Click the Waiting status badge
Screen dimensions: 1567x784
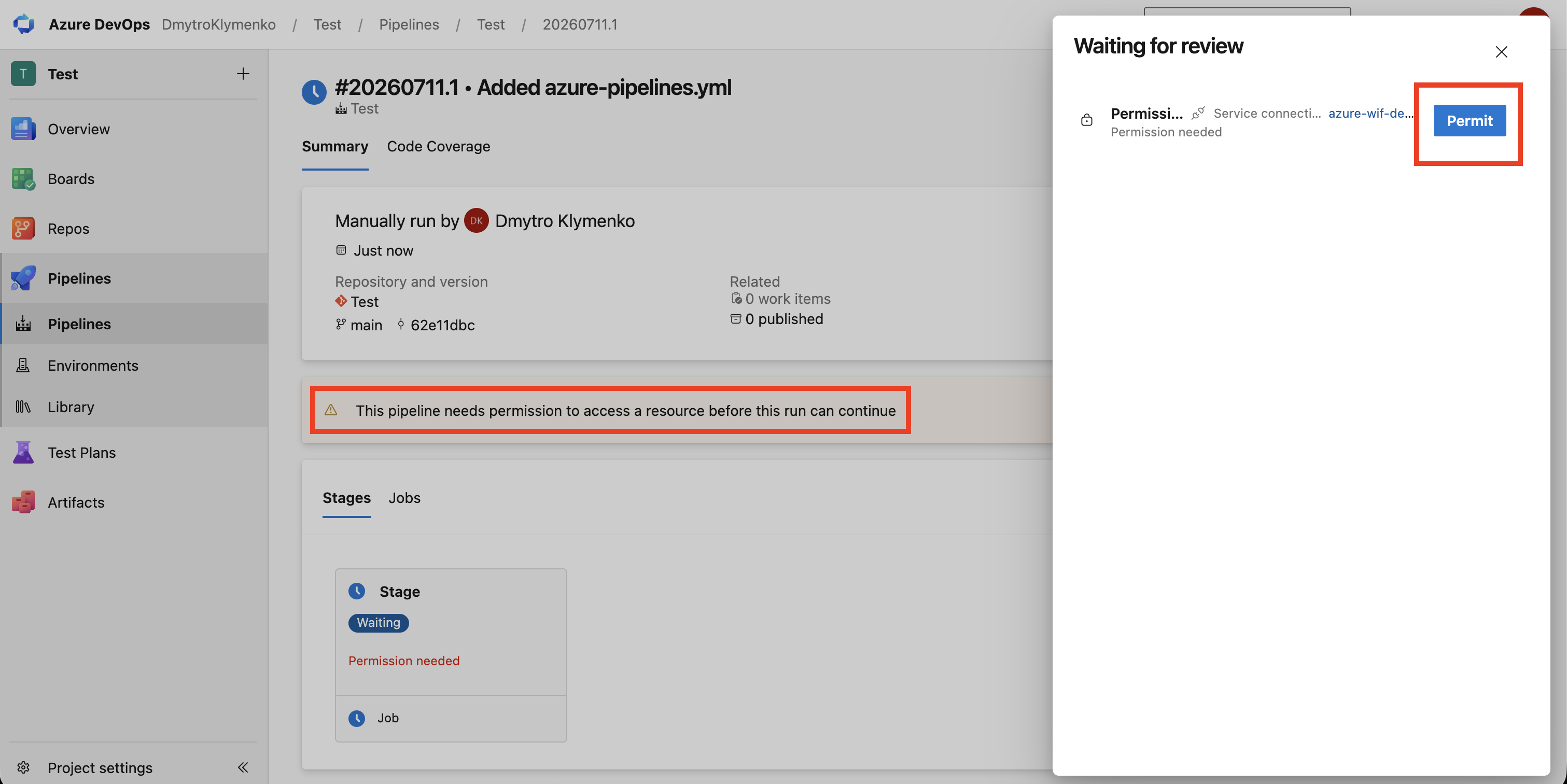coord(379,622)
